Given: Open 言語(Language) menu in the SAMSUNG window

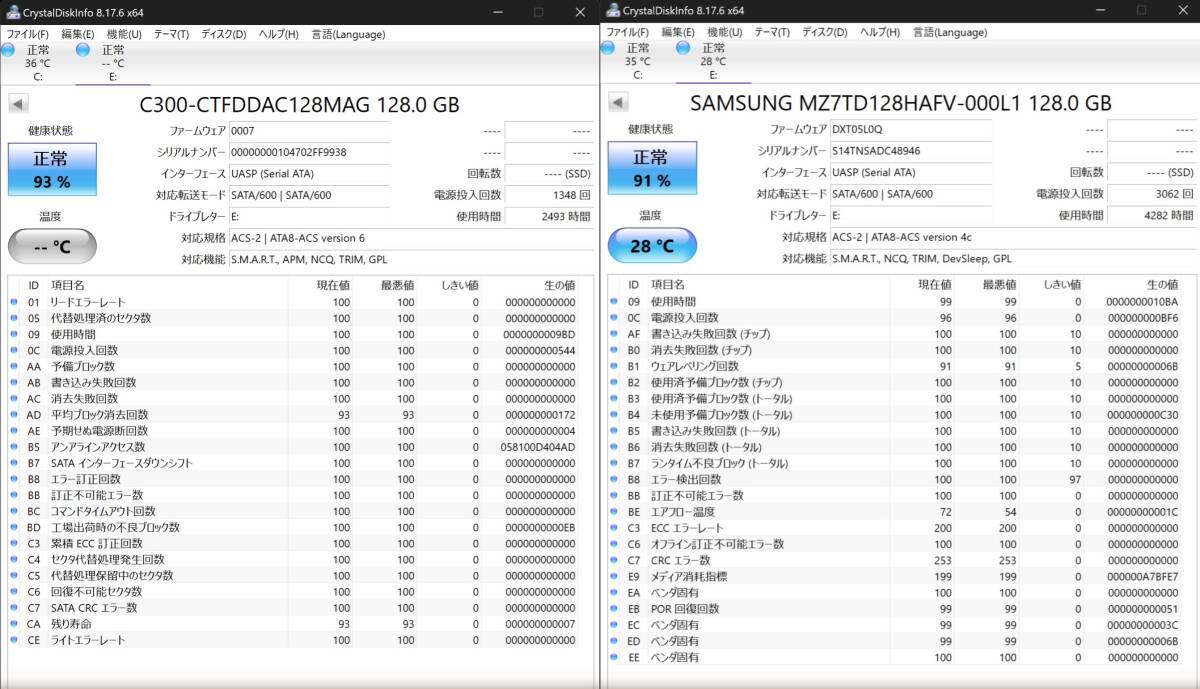Looking at the screenshot, I should click(949, 32).
